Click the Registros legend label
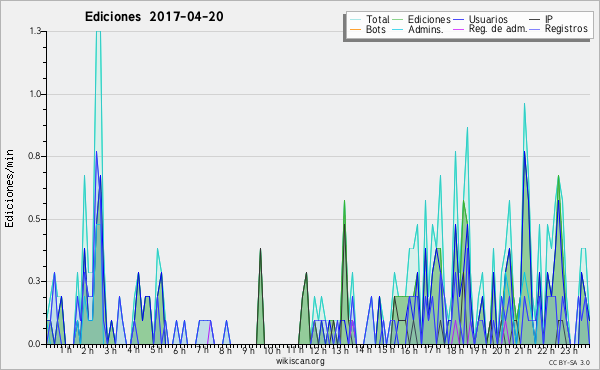The height and width of the screenshot is (370, 600). point(566,29)
